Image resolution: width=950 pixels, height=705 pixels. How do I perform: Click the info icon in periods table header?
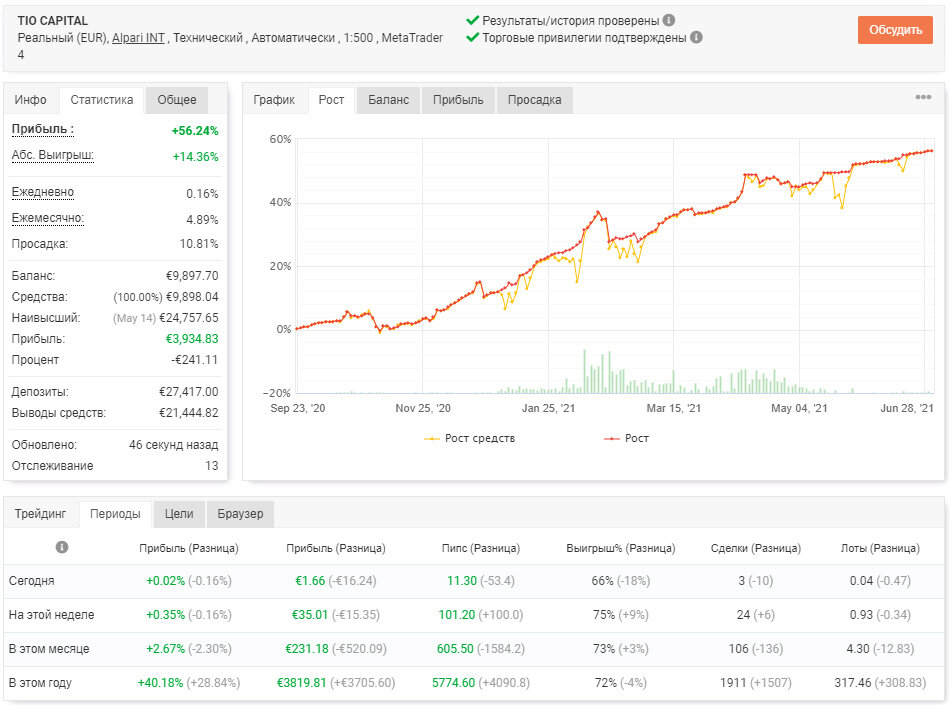click(x=62, y=547)
